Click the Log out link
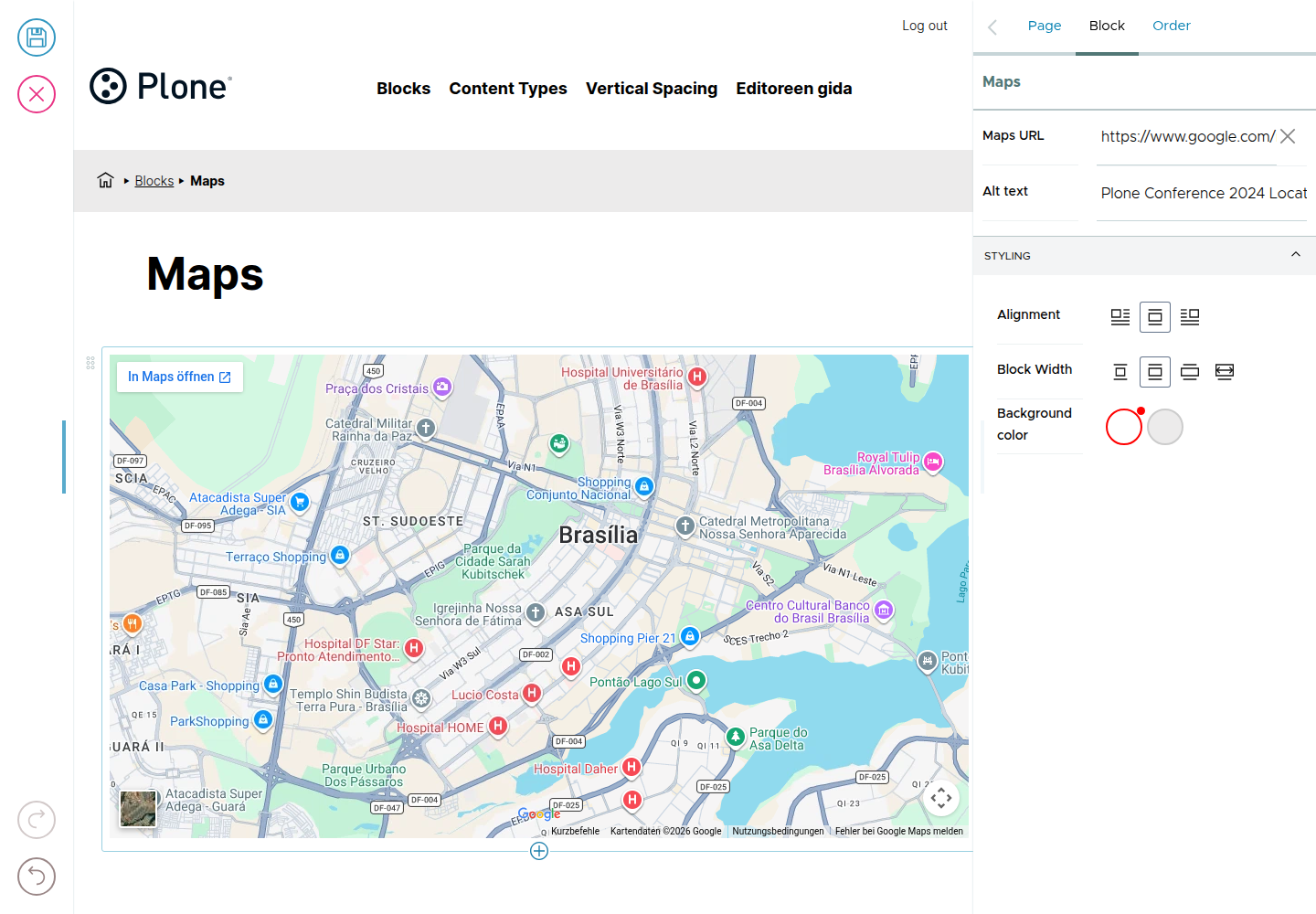Viewport: 1316px width, 914px height. [x=925, y=26]
